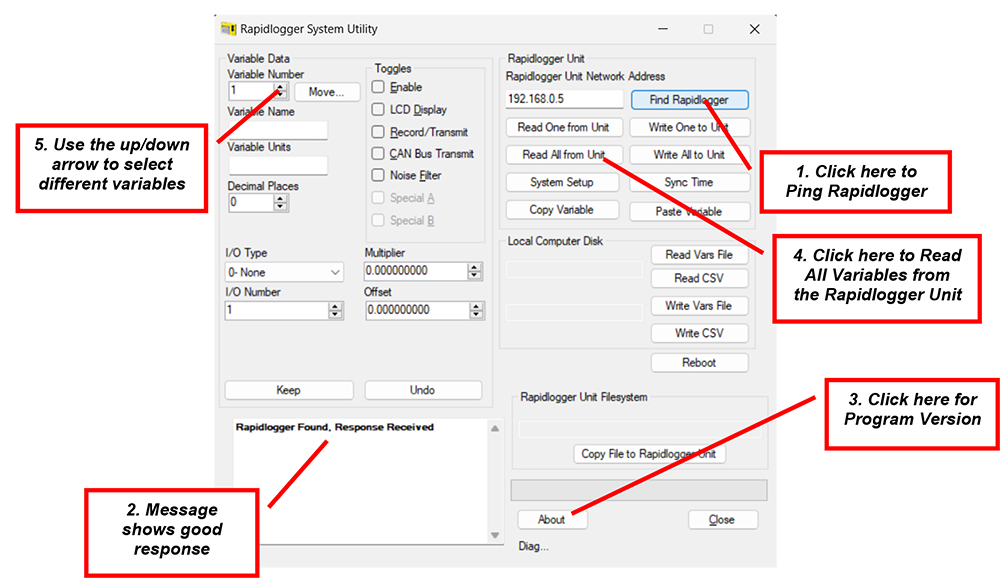Click the Sync Time button
The height and width of the screenshot is (578, 1000).
[689, 182]
